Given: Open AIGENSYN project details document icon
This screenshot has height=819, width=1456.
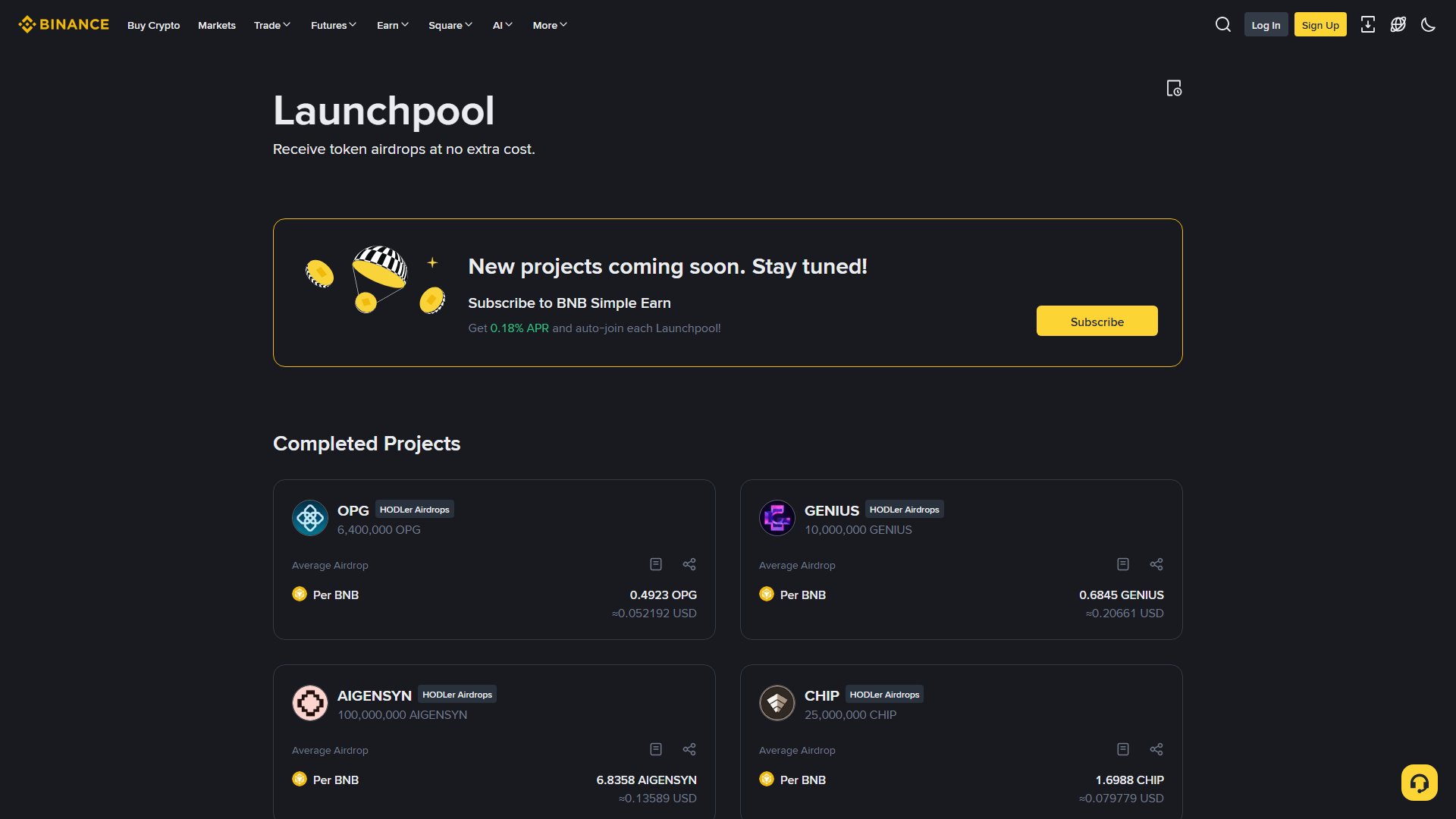Looking at the screenshot, I should [x=656, y=749].
